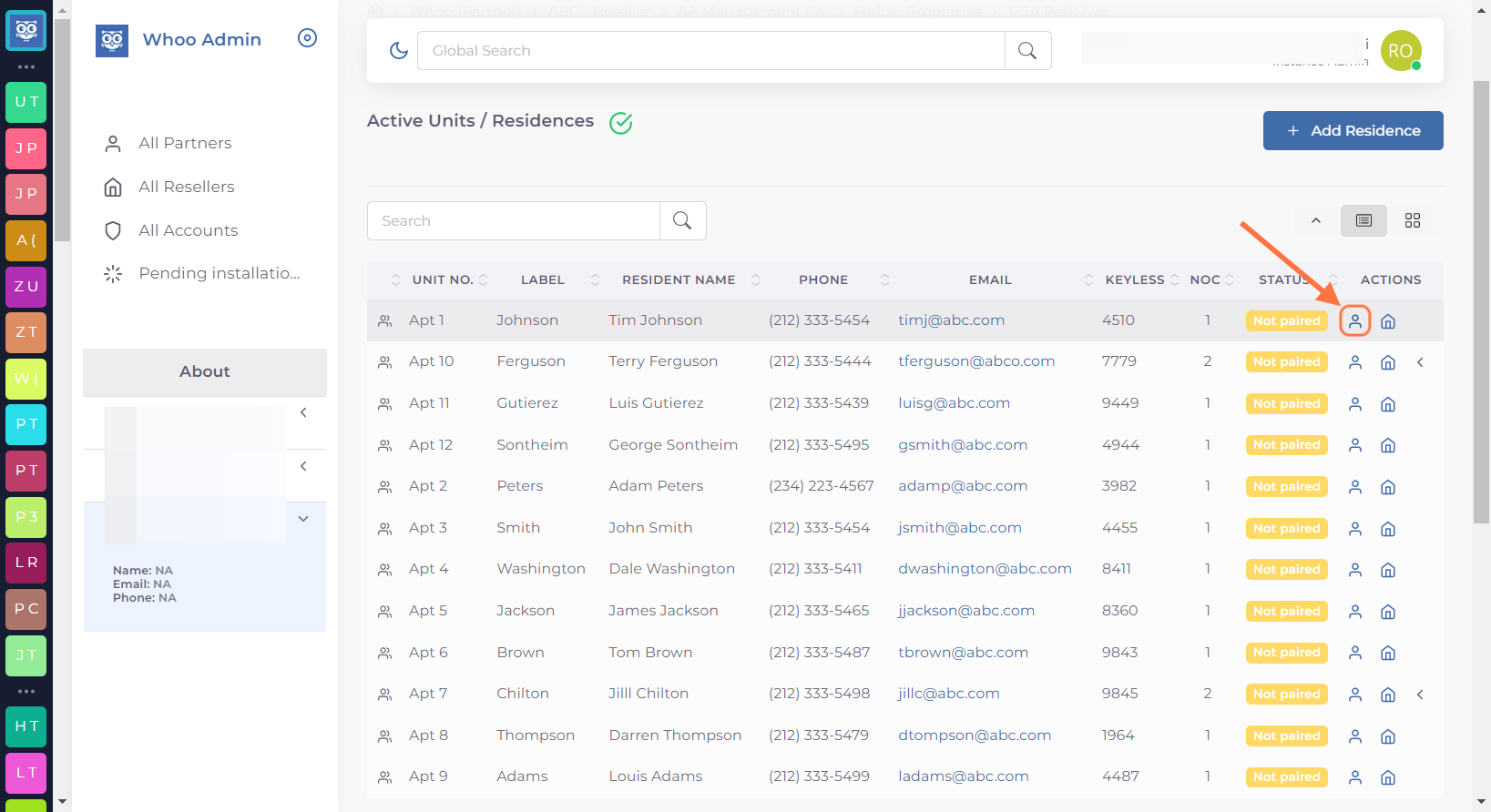
Task: Click the sidebar target icon next to Whoo Admin
Action: [308, 38]
